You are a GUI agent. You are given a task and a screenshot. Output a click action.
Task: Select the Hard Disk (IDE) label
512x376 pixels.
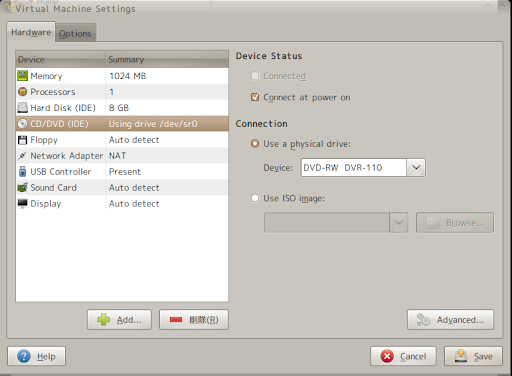[x=63, y=108]
